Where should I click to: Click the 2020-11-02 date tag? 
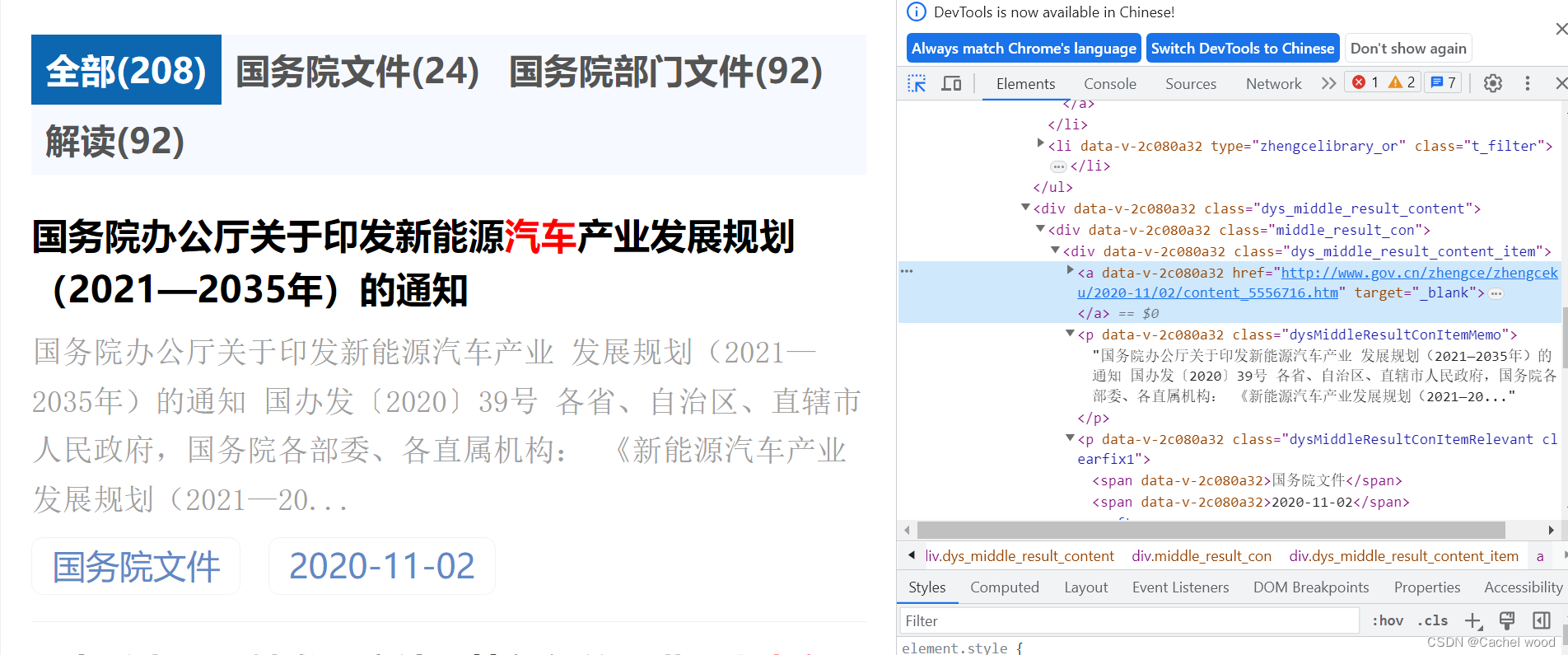click(382, 566)
